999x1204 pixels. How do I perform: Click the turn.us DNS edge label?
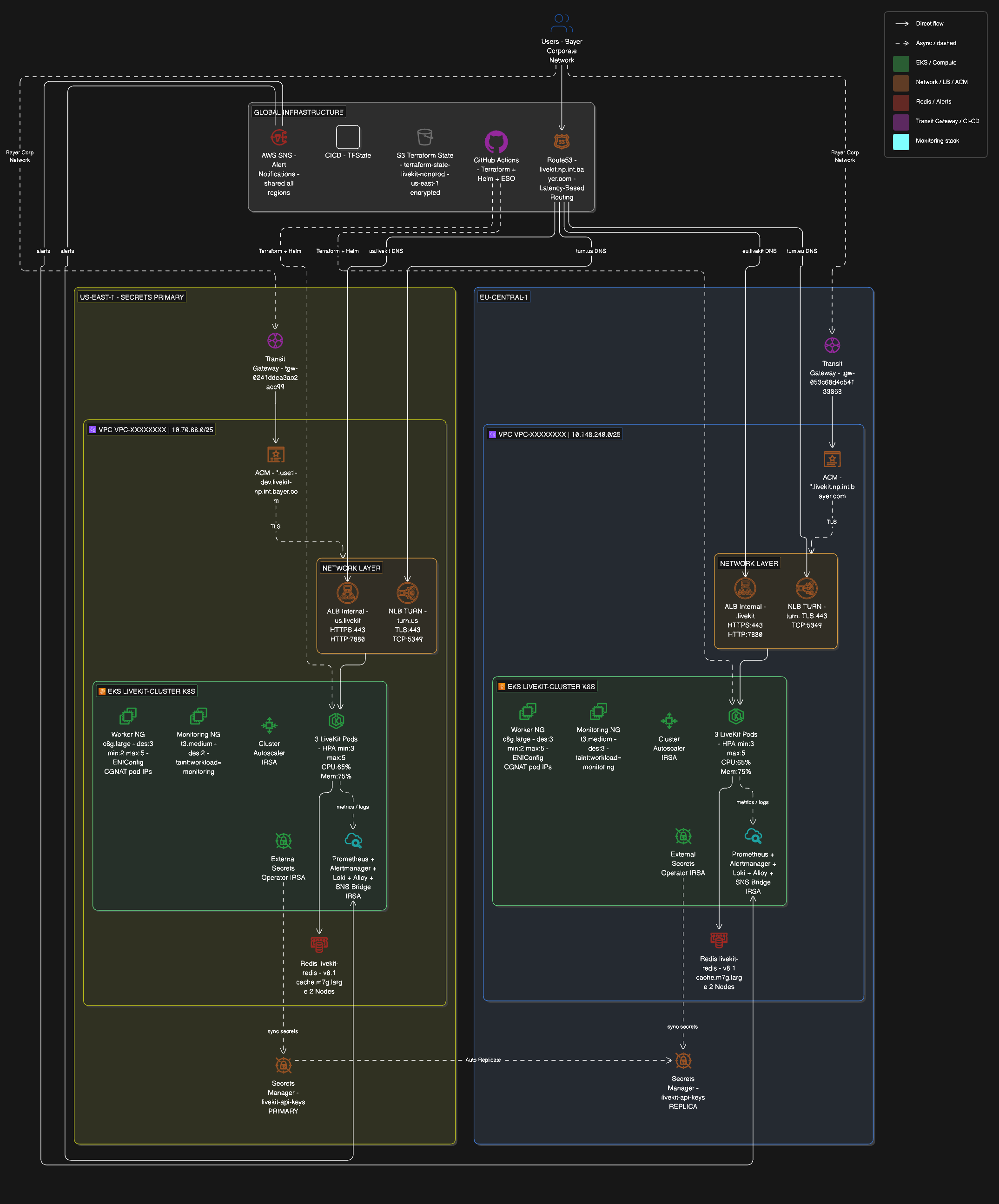[x=591, y=251]
